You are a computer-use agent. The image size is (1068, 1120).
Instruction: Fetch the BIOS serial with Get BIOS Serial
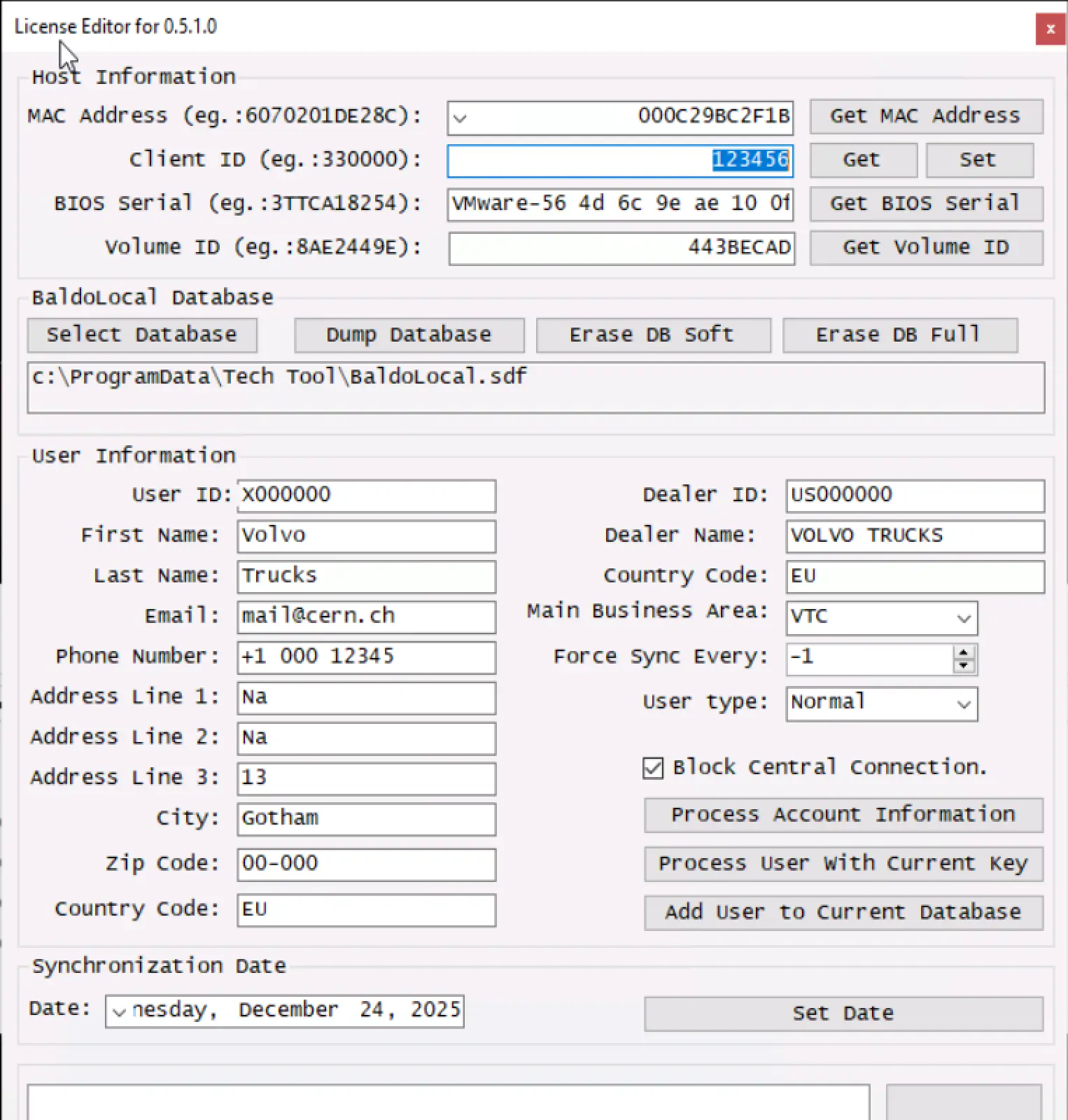(x=925, y=204)
